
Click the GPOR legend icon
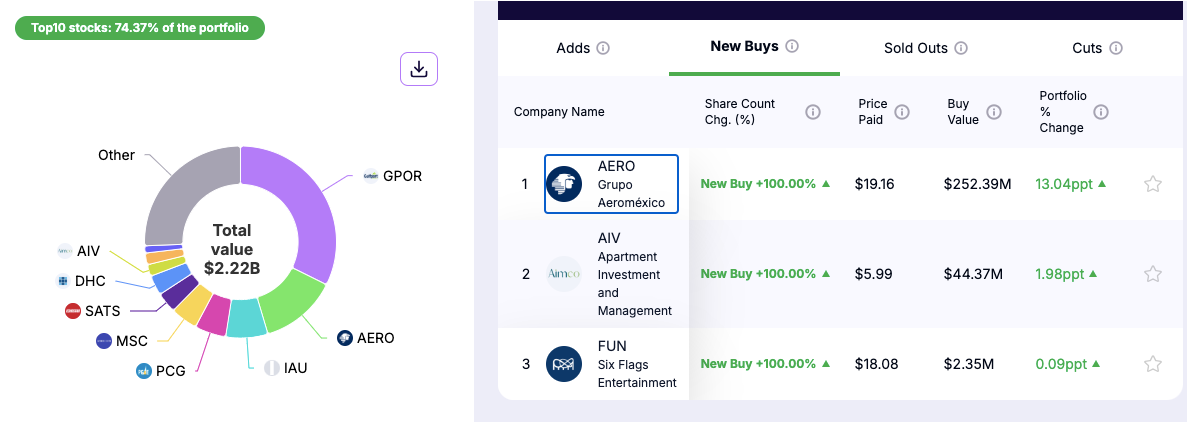[x=370, y=176]
